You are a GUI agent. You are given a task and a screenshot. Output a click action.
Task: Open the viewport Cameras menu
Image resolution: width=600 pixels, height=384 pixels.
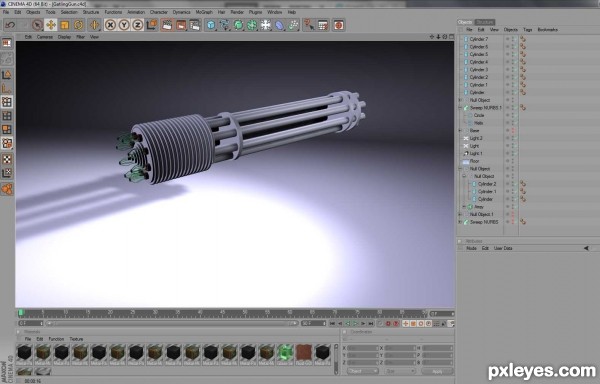45,37
